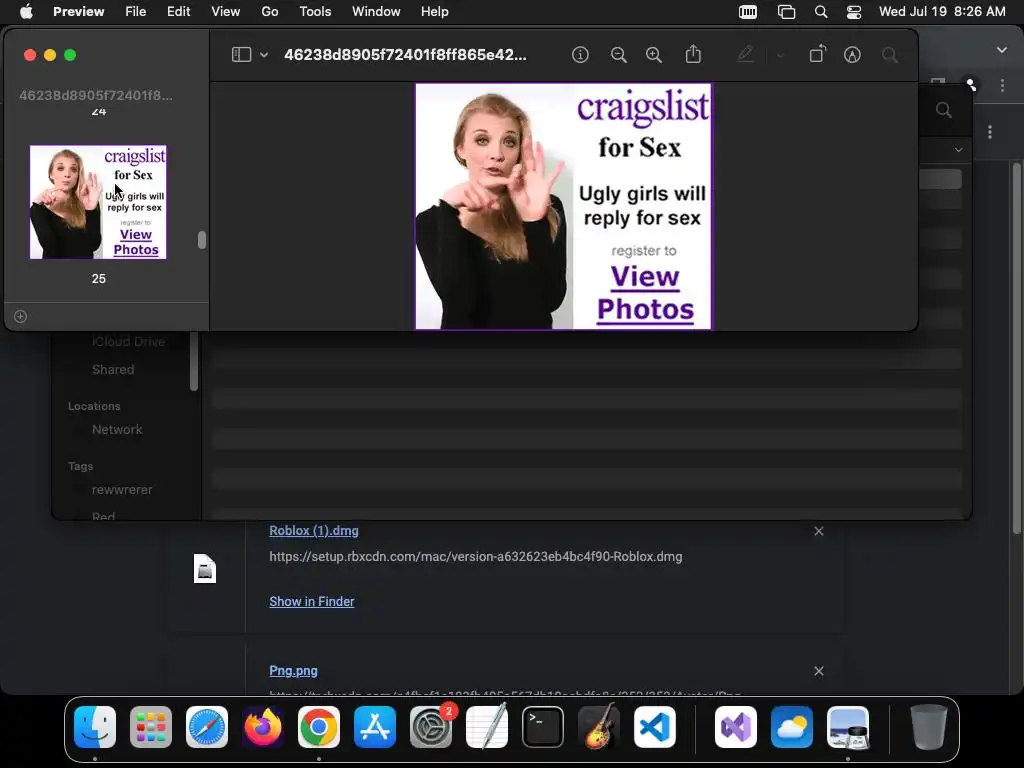Open the Window menu
Viewport: 1024px width, 768px height.
[376, 11]
